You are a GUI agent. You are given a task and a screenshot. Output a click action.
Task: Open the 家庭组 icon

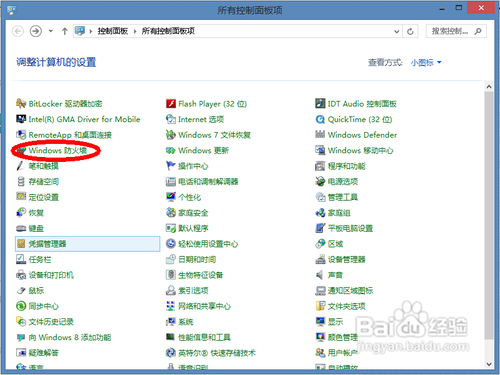320,213
